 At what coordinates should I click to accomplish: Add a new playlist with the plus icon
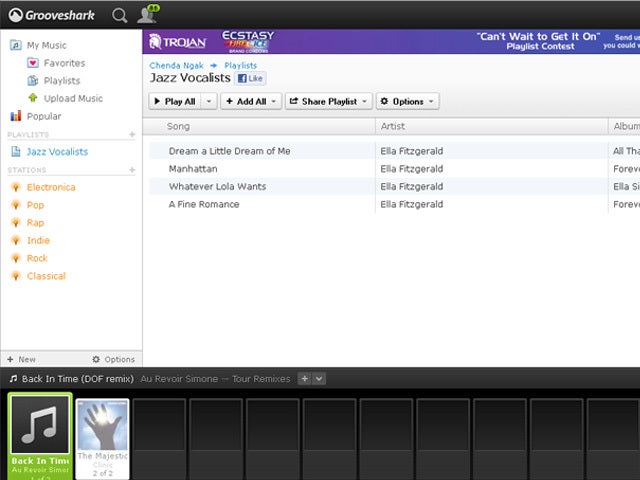(x=132, y=134)
